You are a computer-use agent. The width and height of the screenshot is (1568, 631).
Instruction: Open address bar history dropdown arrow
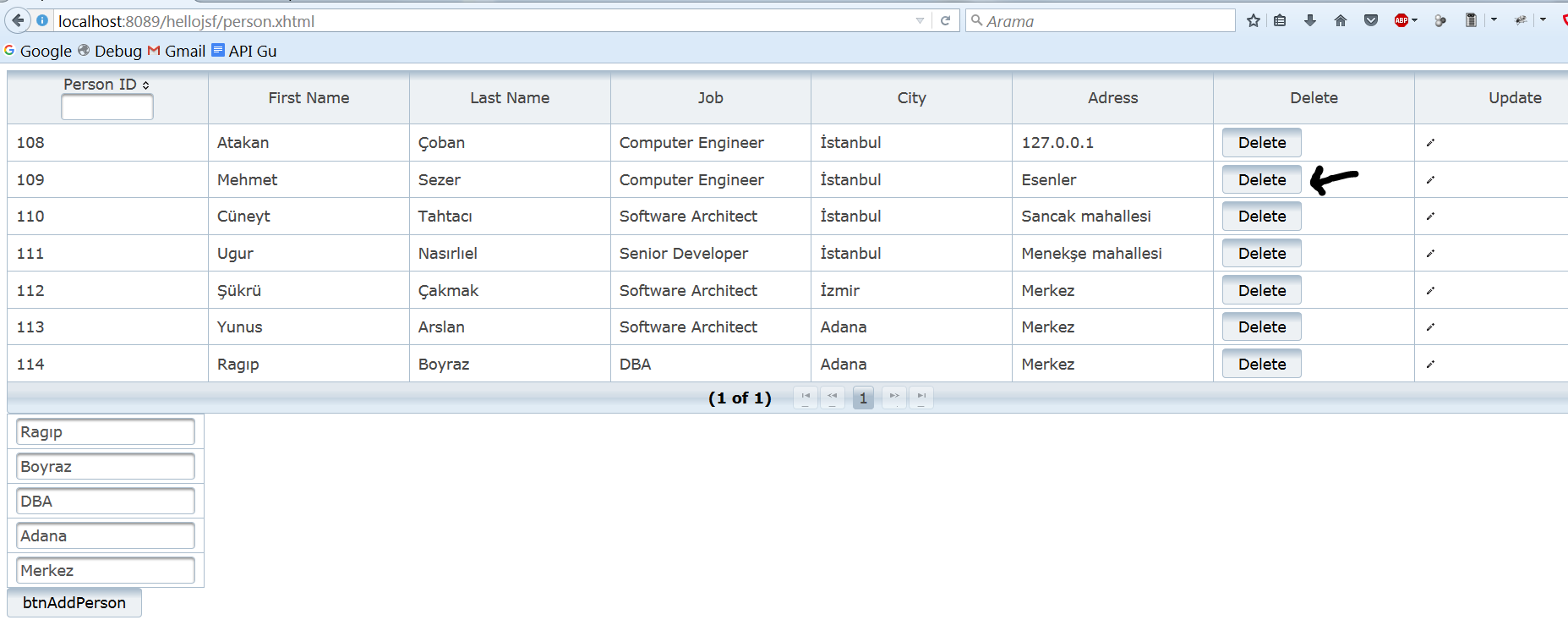[920, 20]
